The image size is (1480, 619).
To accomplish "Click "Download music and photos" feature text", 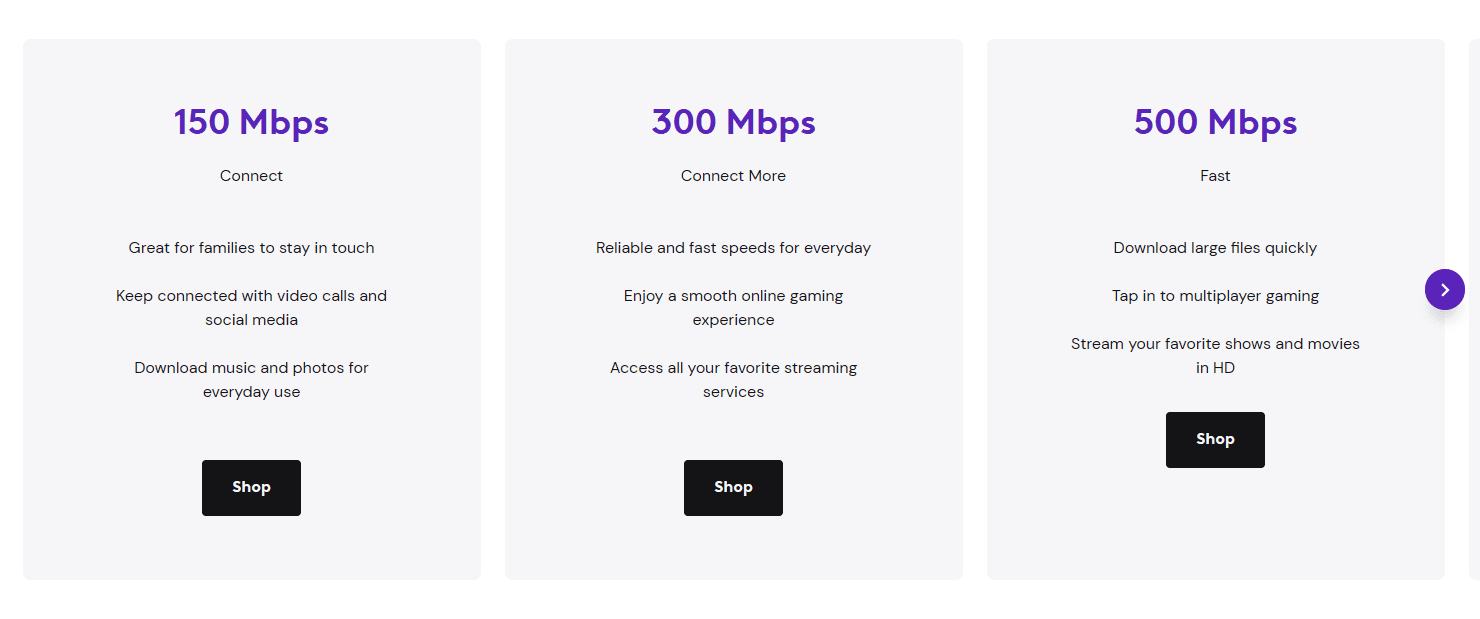I will click(x=251, y=380).
